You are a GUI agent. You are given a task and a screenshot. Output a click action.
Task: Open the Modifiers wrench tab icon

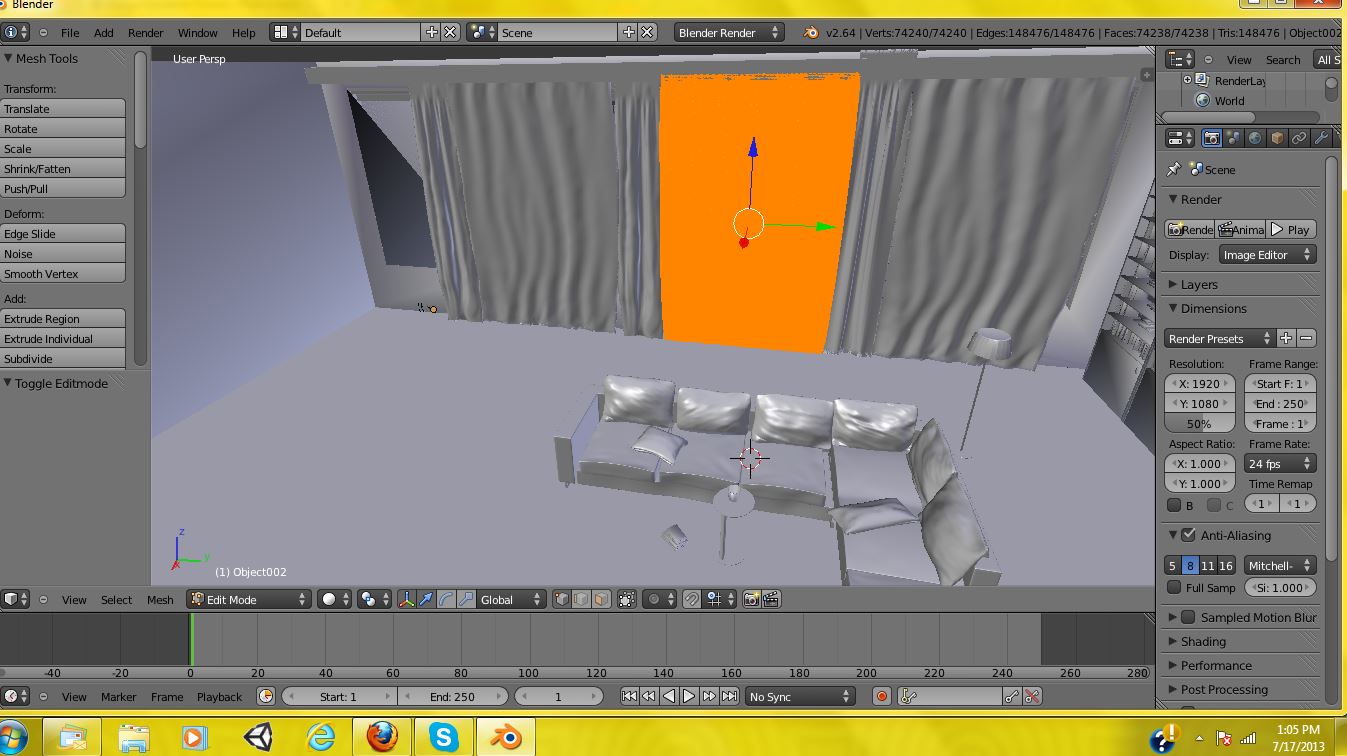pos(1321,139)
